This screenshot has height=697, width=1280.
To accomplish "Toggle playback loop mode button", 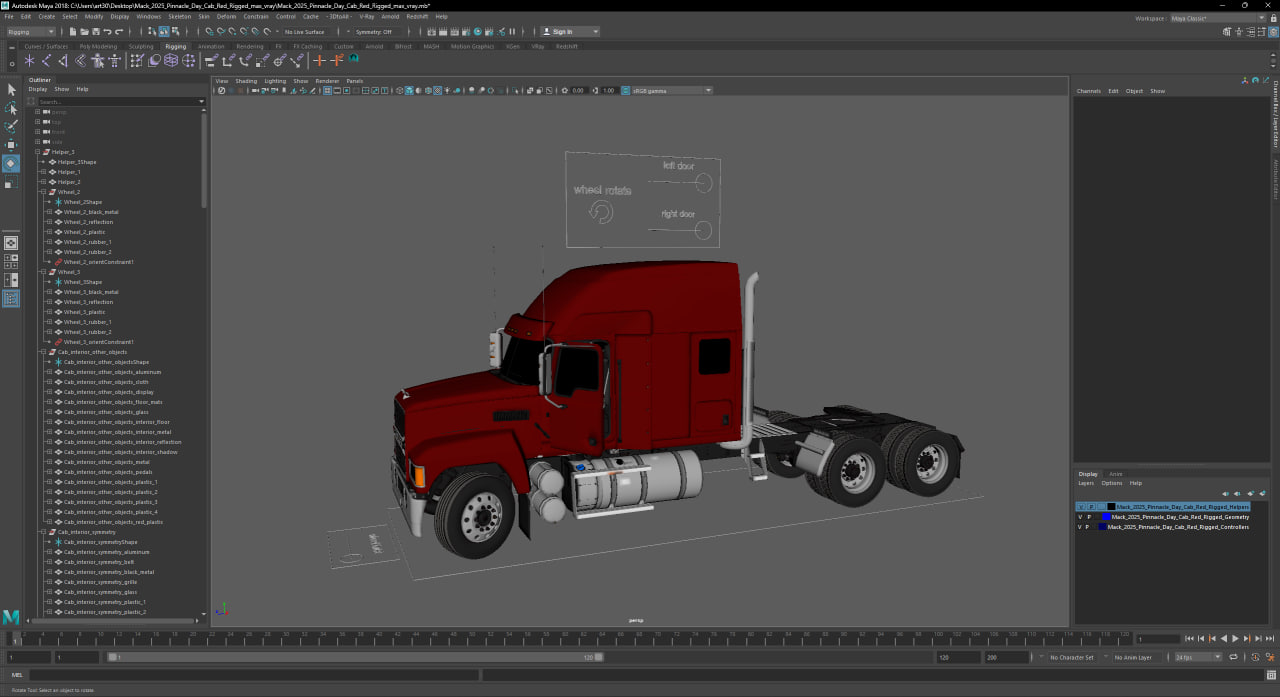I will (x=1233, y=657).
